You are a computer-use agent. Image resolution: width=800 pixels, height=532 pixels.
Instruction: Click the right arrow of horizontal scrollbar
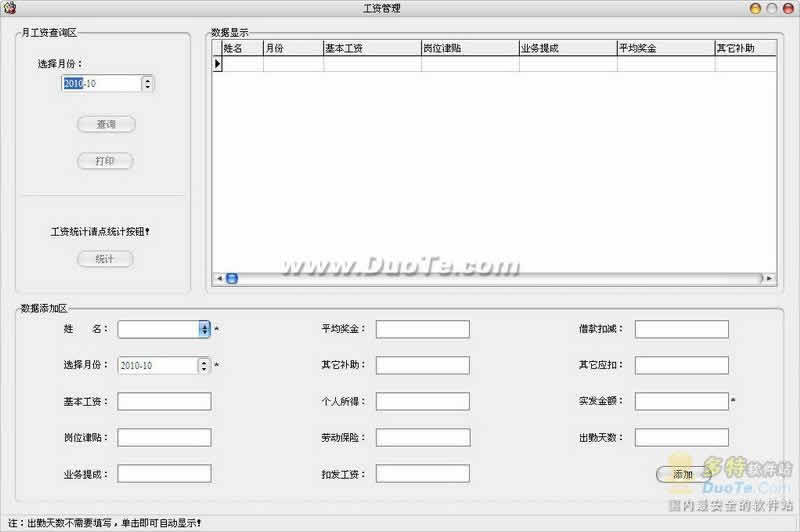[769, 278]
